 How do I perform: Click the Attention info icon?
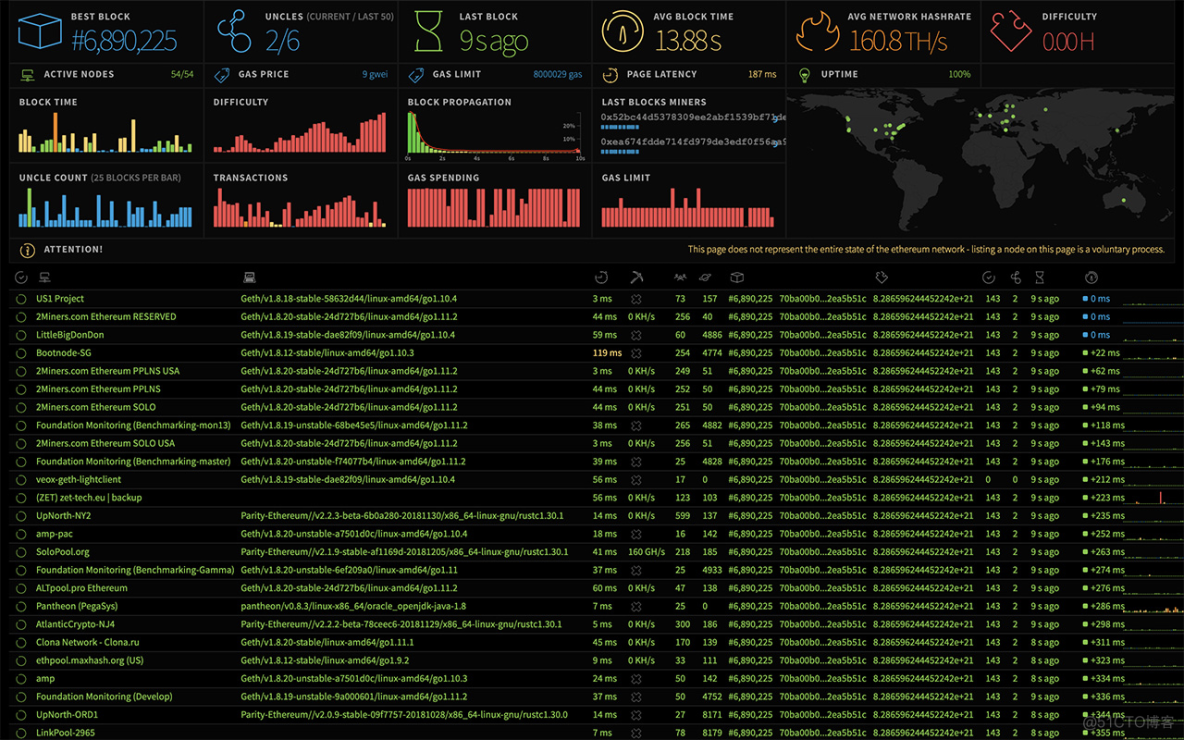tap(27, 250)
